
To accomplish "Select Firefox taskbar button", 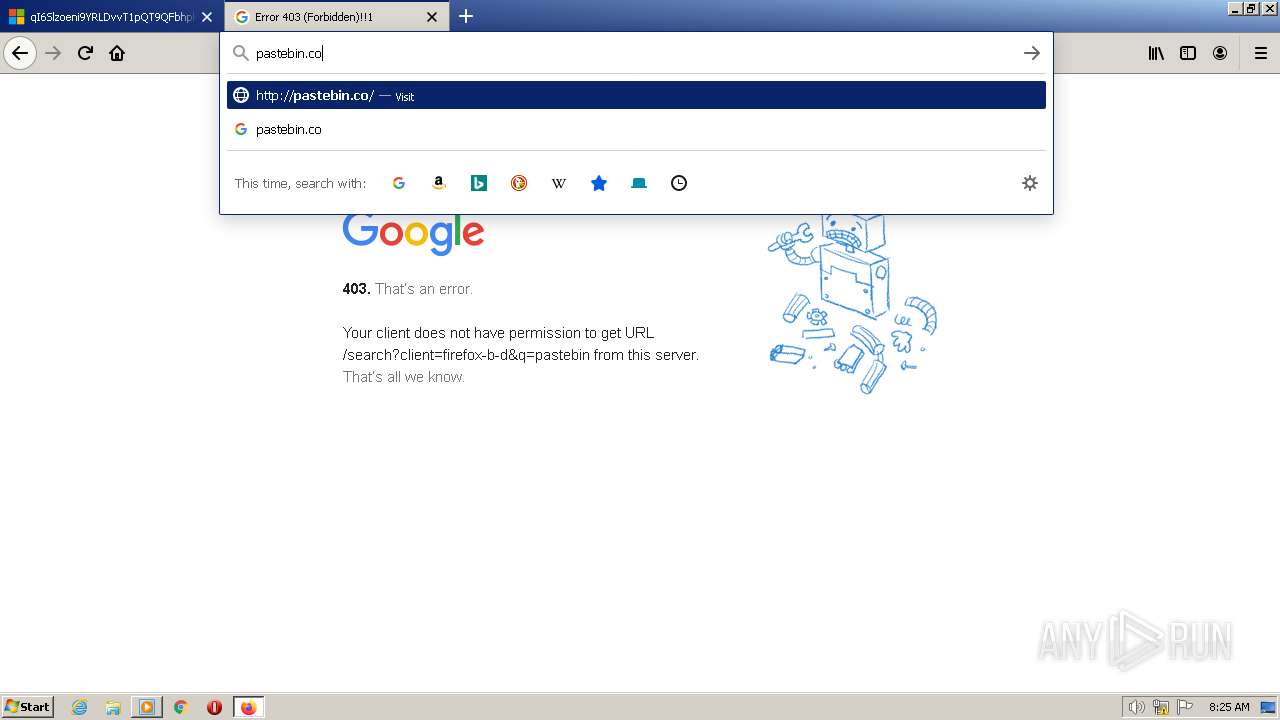I will pos(248,707).
